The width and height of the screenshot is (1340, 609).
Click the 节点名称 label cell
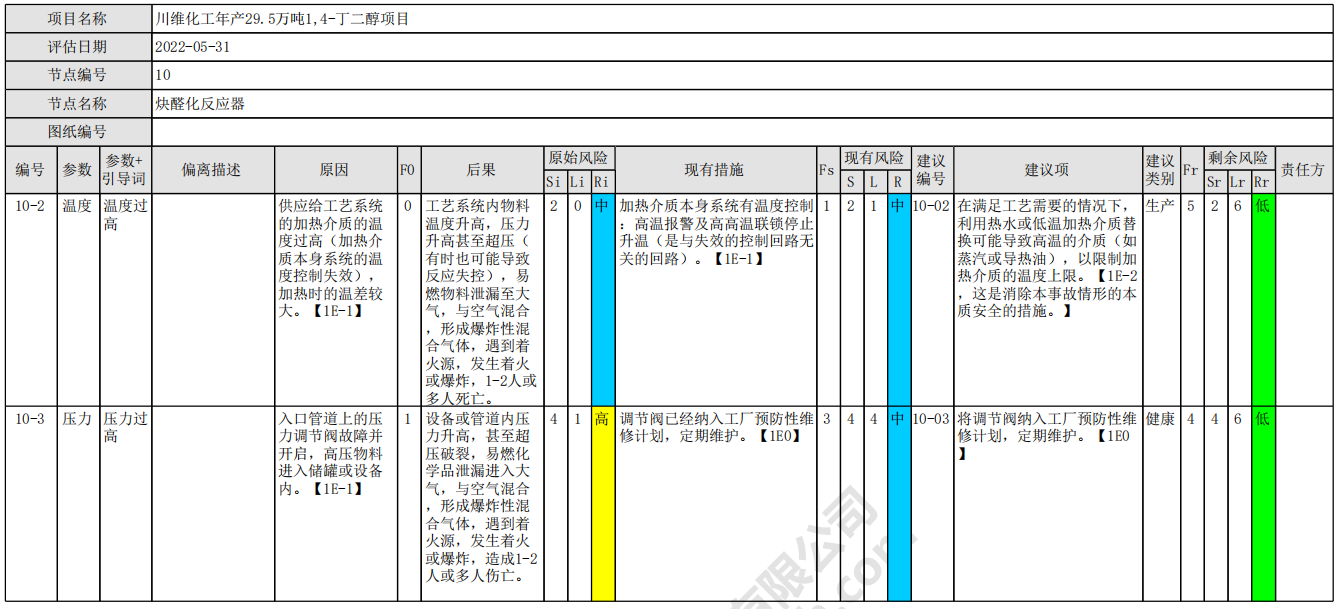[78, 104]
